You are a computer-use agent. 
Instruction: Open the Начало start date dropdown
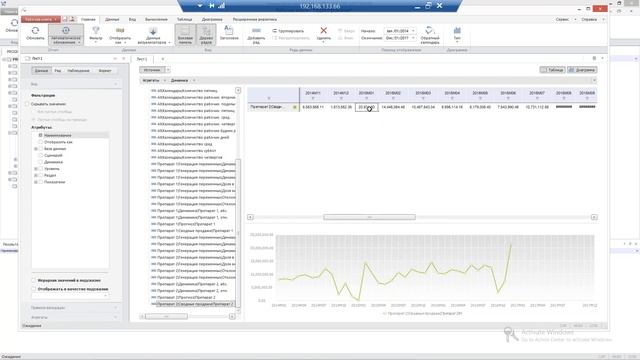(x=413, y=31)
